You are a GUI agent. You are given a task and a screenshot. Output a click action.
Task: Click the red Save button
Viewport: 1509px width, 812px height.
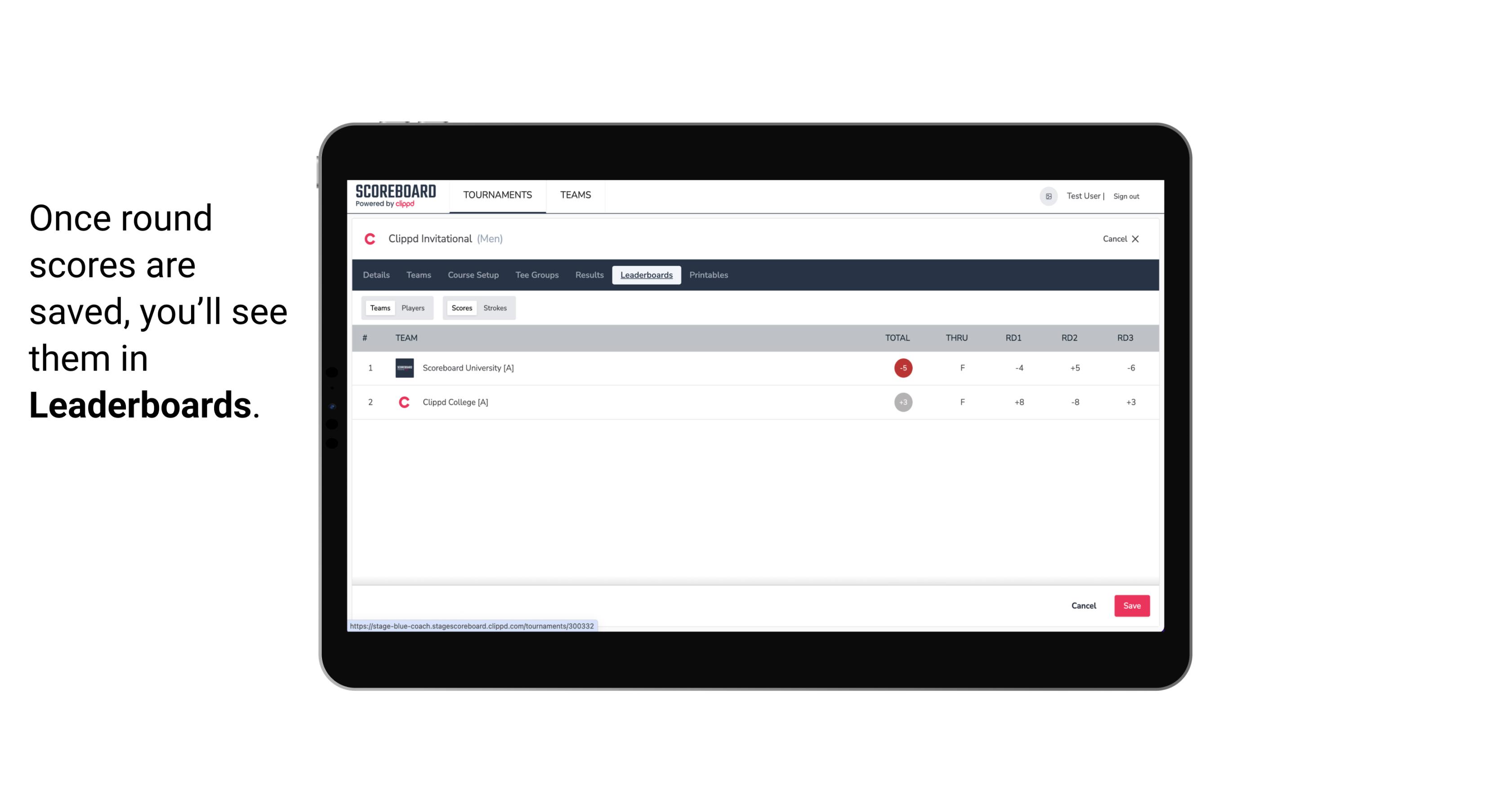[1130, 605]
